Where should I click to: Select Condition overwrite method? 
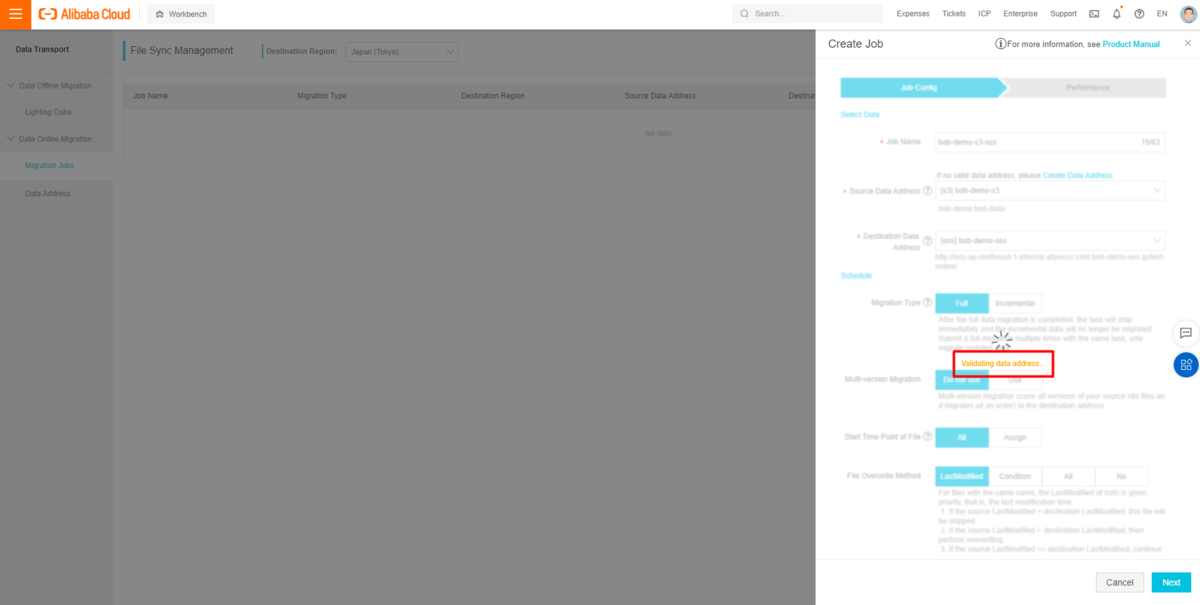pos(1015,476)
